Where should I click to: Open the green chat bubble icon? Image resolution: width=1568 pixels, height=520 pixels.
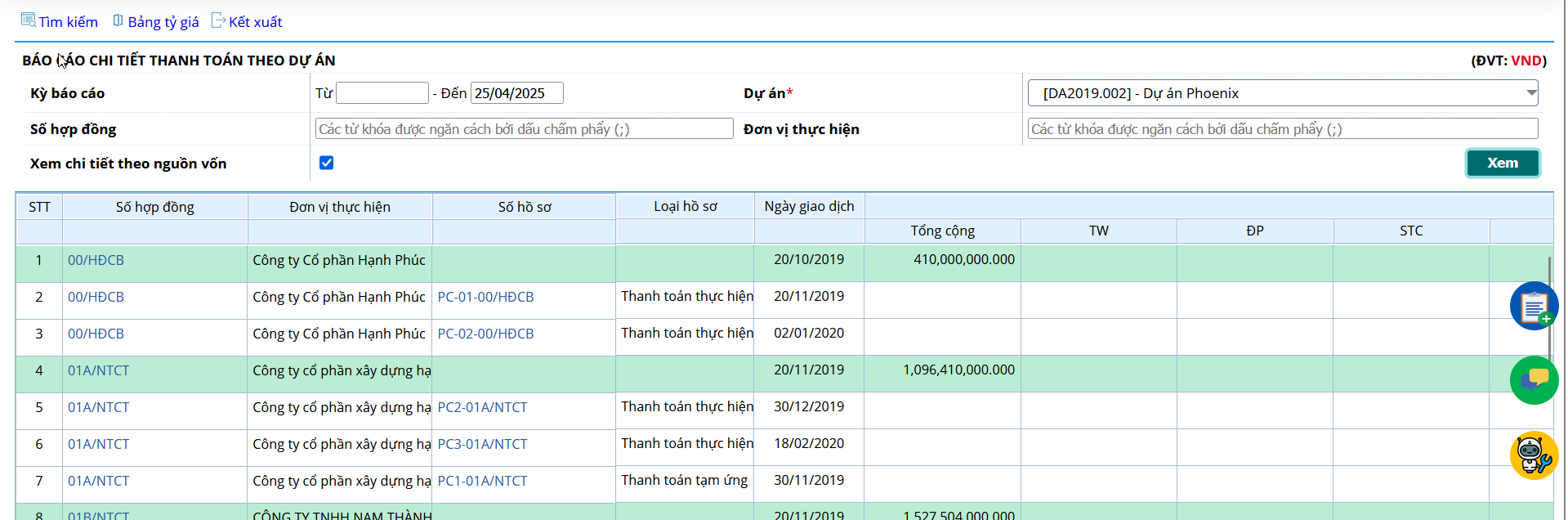[x=1534, y=380]
